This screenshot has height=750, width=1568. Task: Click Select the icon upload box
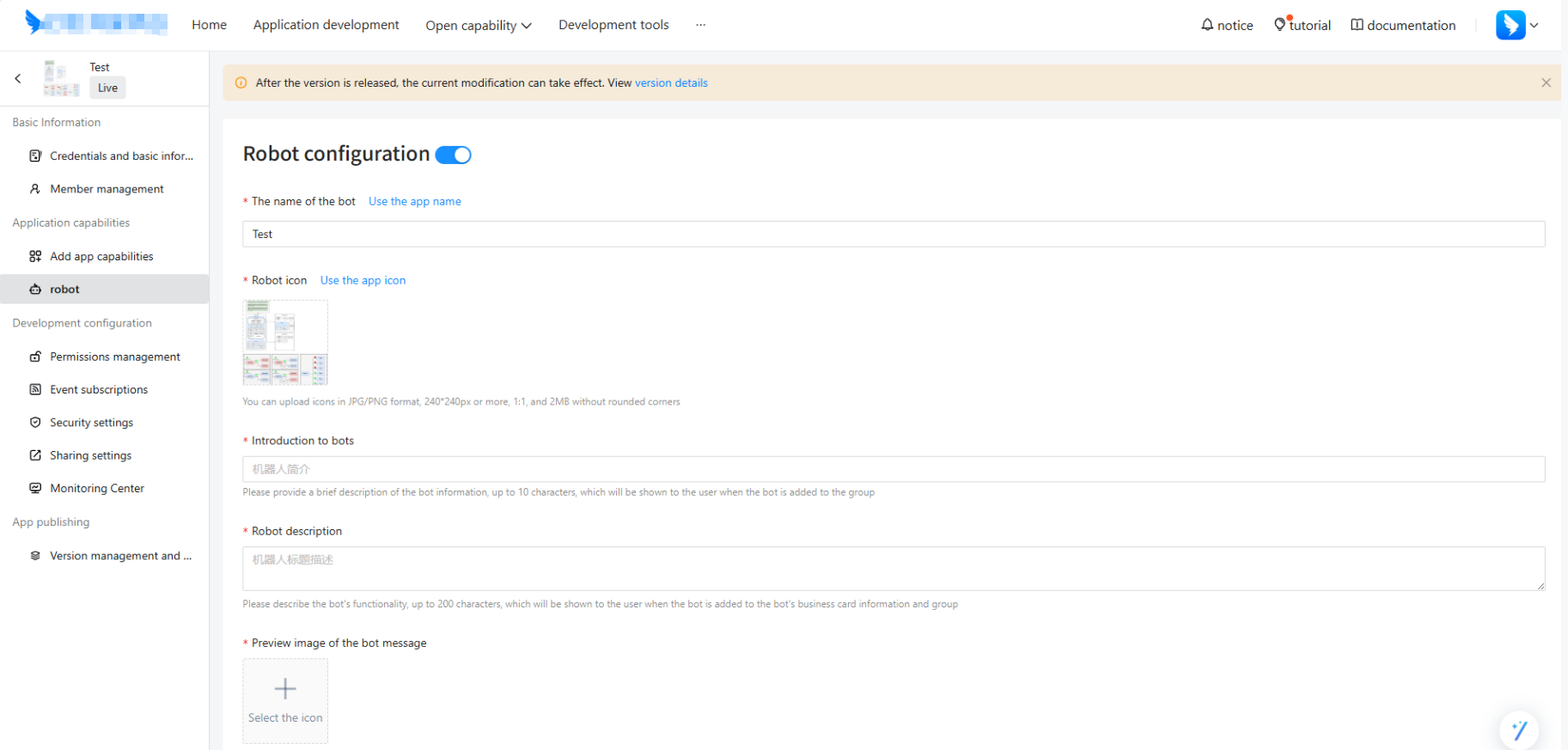tap(285, 700)
